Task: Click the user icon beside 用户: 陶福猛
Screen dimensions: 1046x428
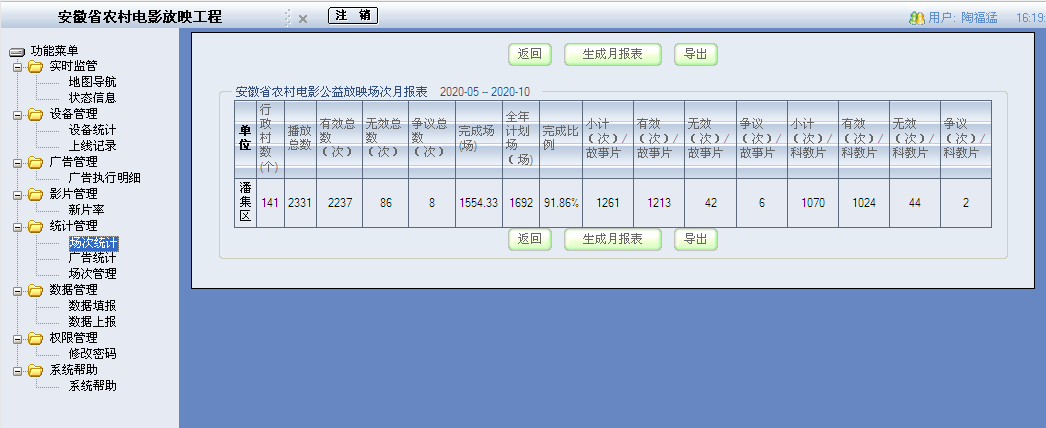Action: click(916, 18)
